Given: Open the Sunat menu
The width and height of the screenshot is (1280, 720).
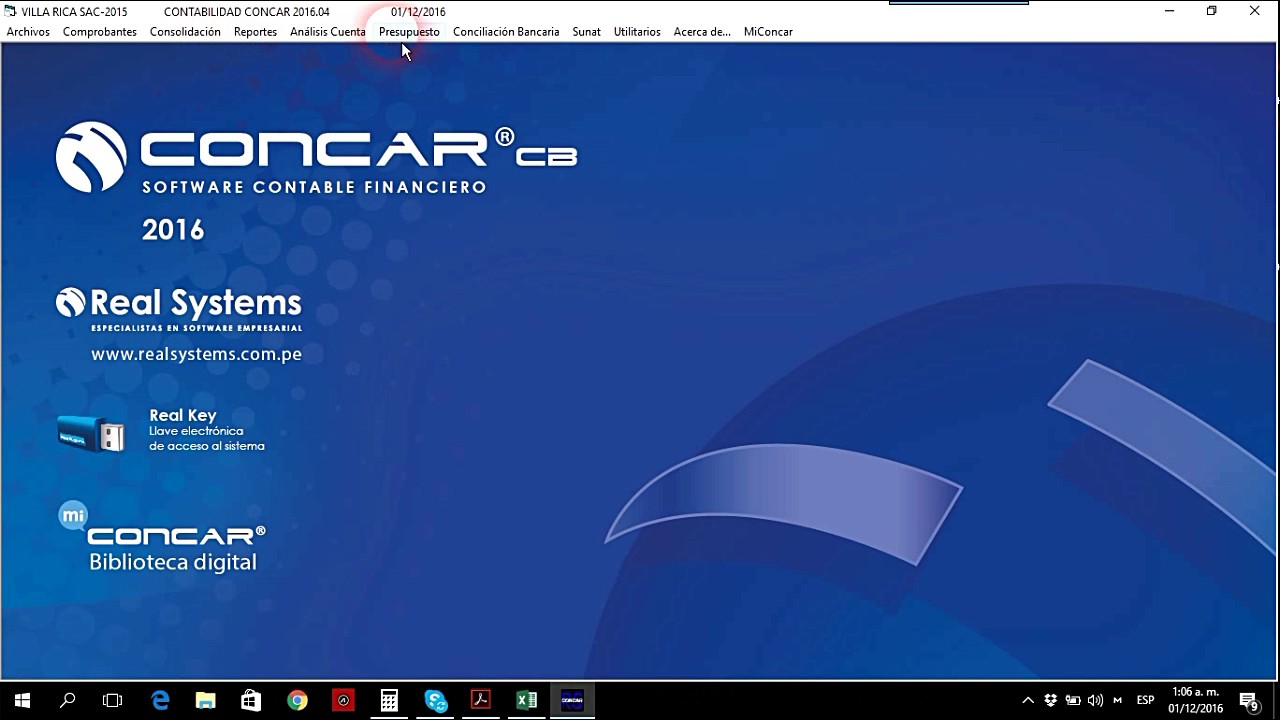Looking at the screenshot, I should tap(586, 32).
